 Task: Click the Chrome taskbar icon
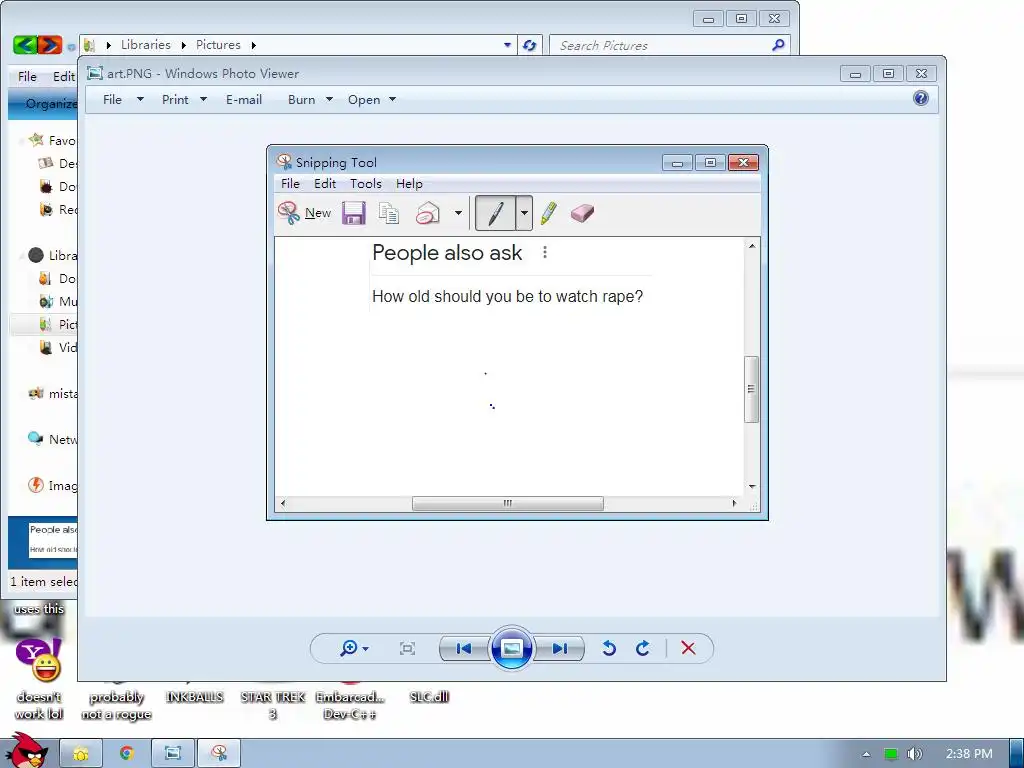[127, 753]
